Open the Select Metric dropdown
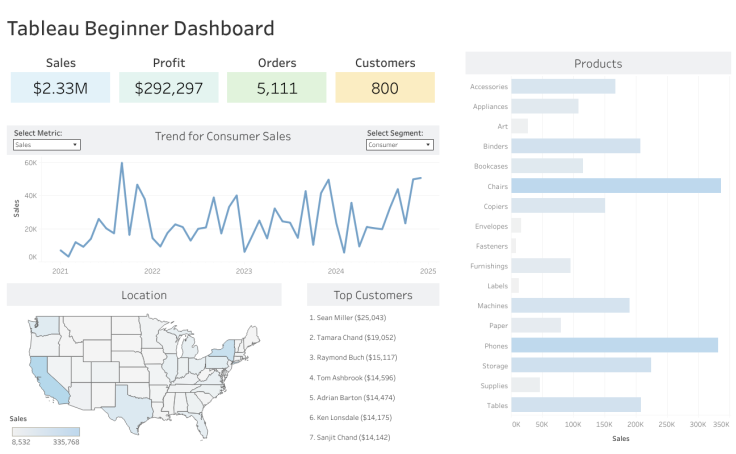The height and width of the screenshot is (454, 736). tap(47, 145)
